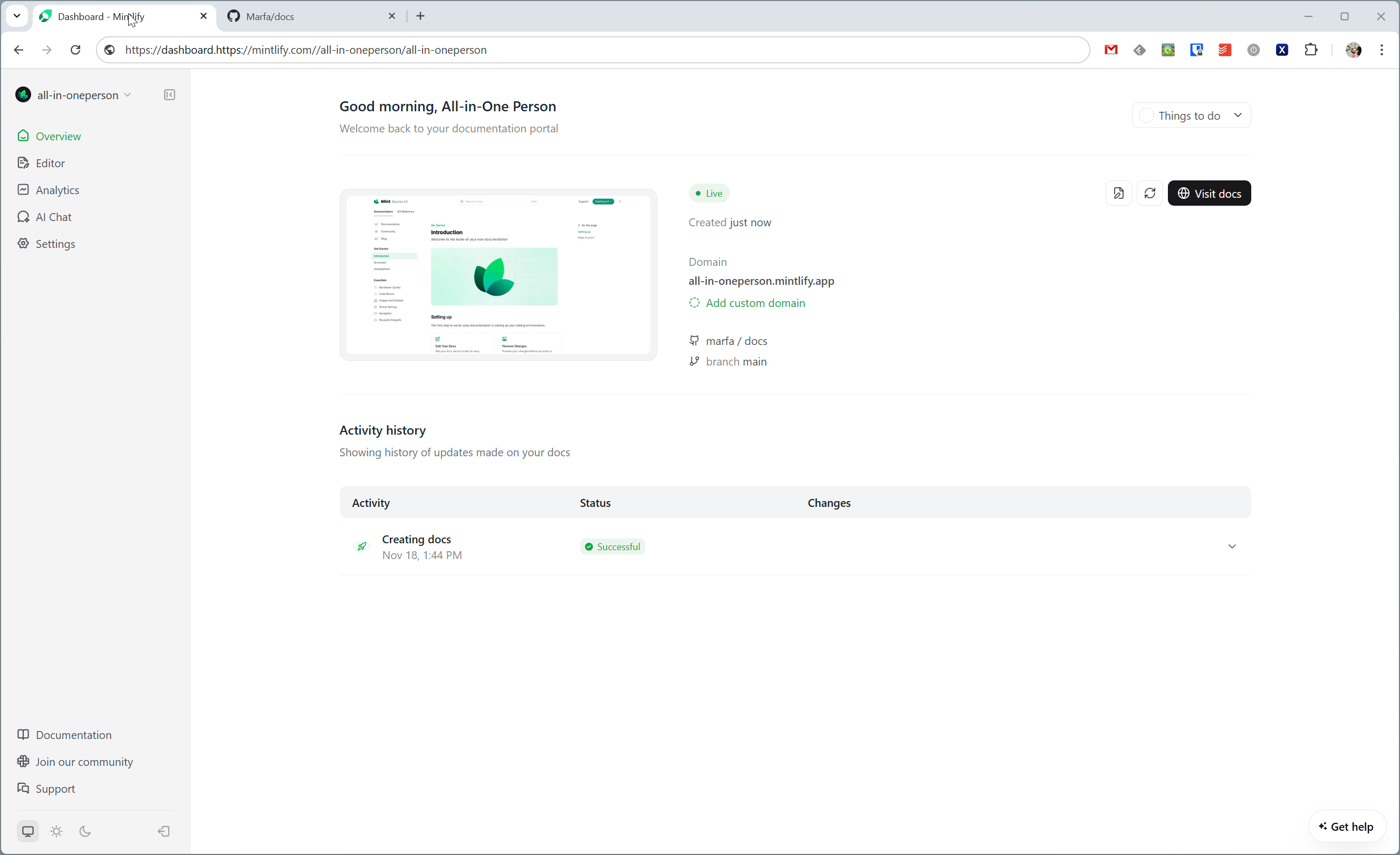
Task: Click the logout icon in sidebar footer
Action: [x=164, y=831]
